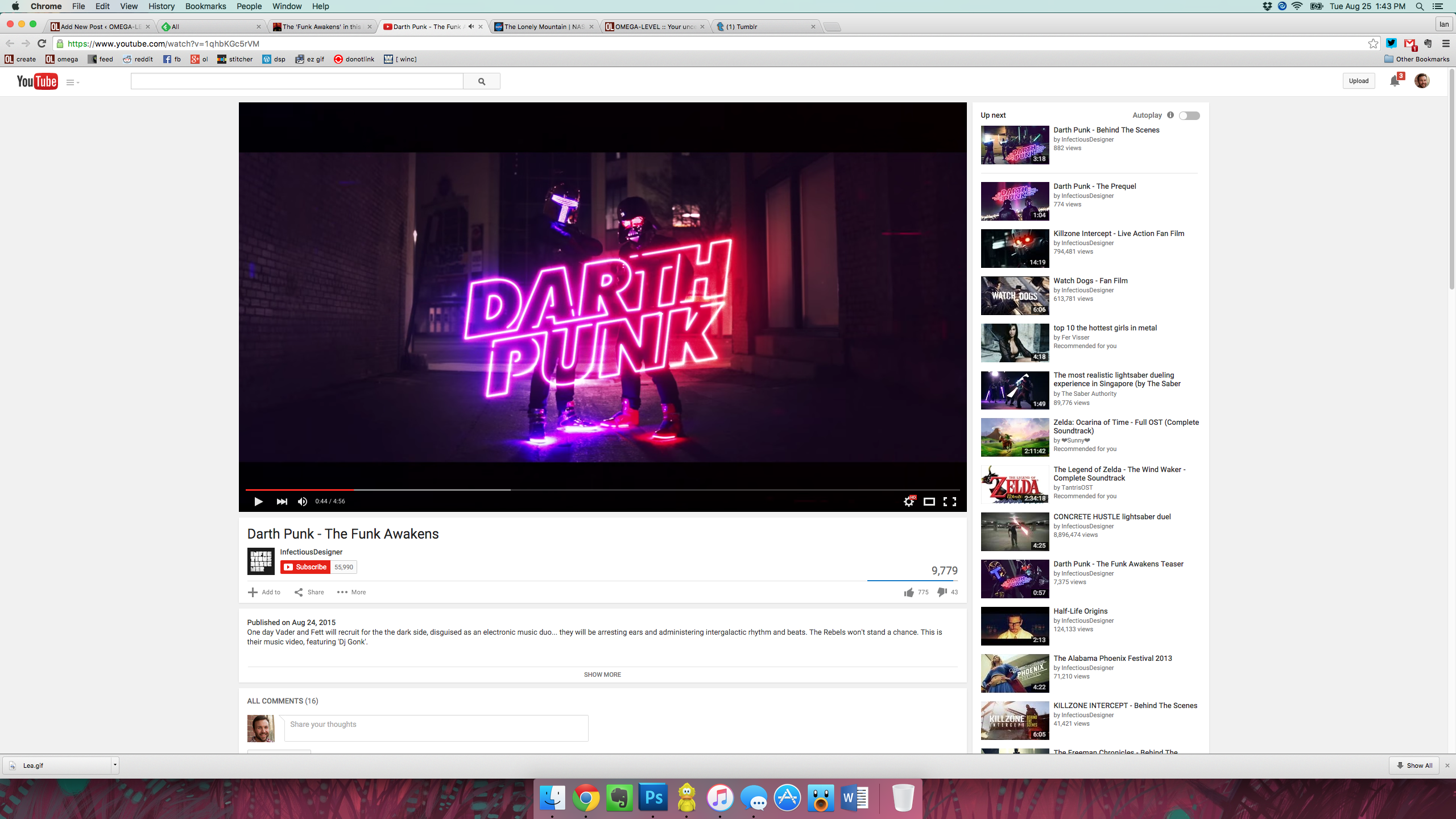Click Show All downloads button
Screen dimensions: 1456x819
pyautogui.click(x=1414, y=766)
